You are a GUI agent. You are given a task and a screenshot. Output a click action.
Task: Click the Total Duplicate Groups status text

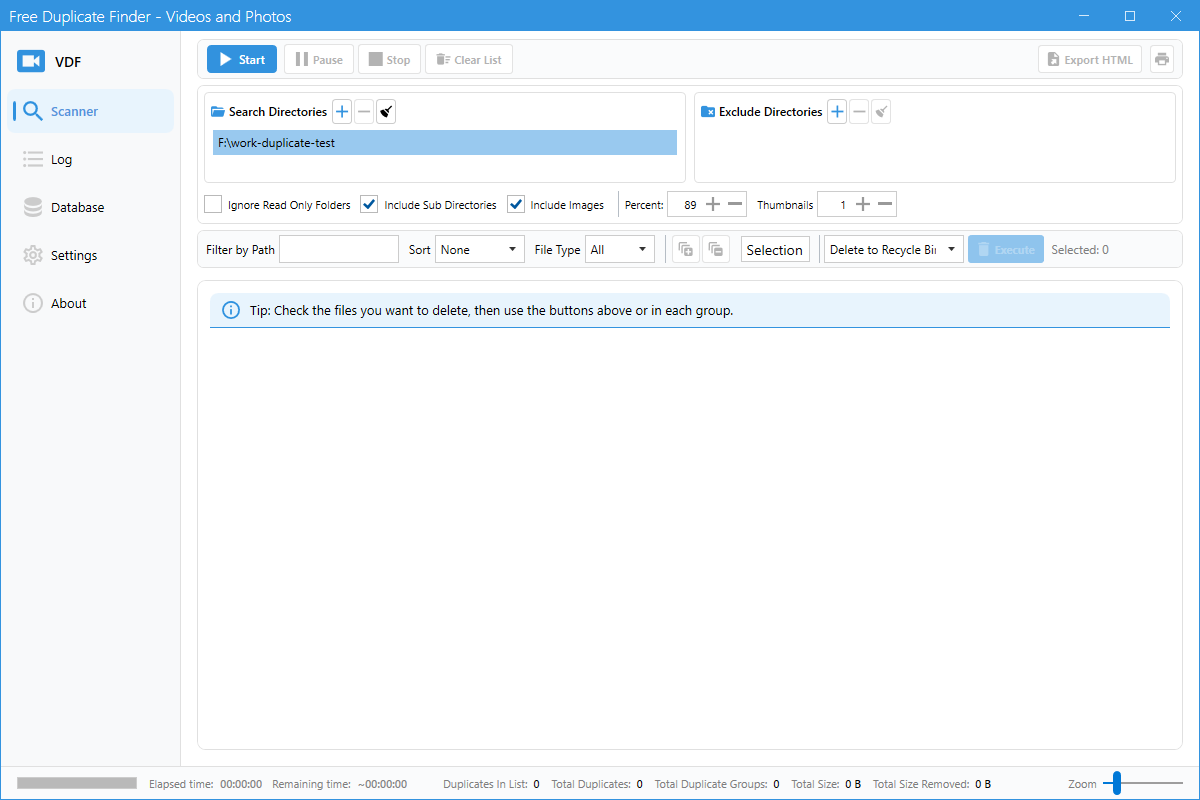[717, 785]
